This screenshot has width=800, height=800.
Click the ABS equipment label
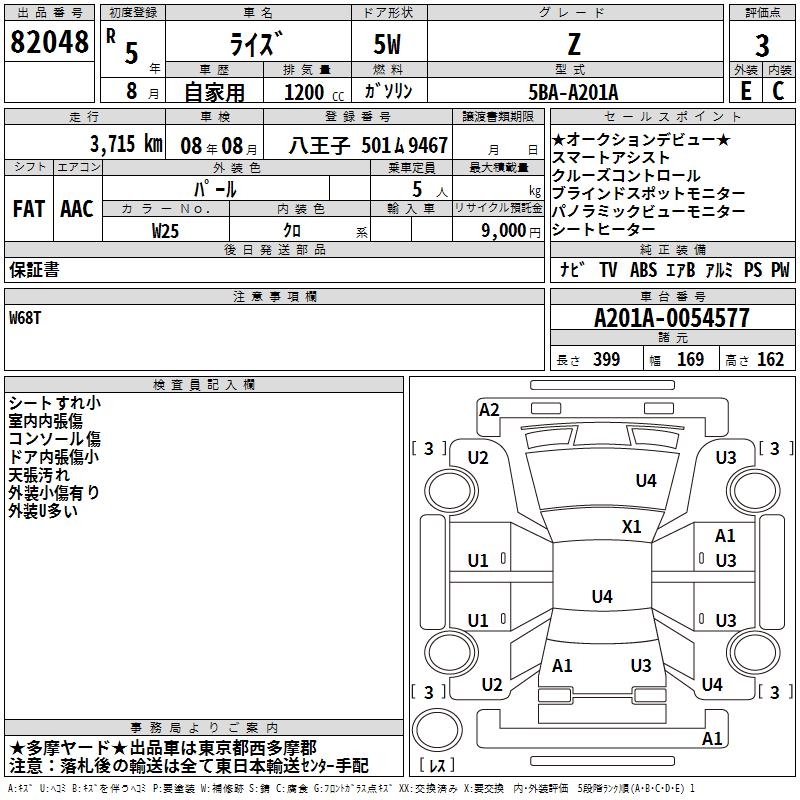click(x=643, y=269)
